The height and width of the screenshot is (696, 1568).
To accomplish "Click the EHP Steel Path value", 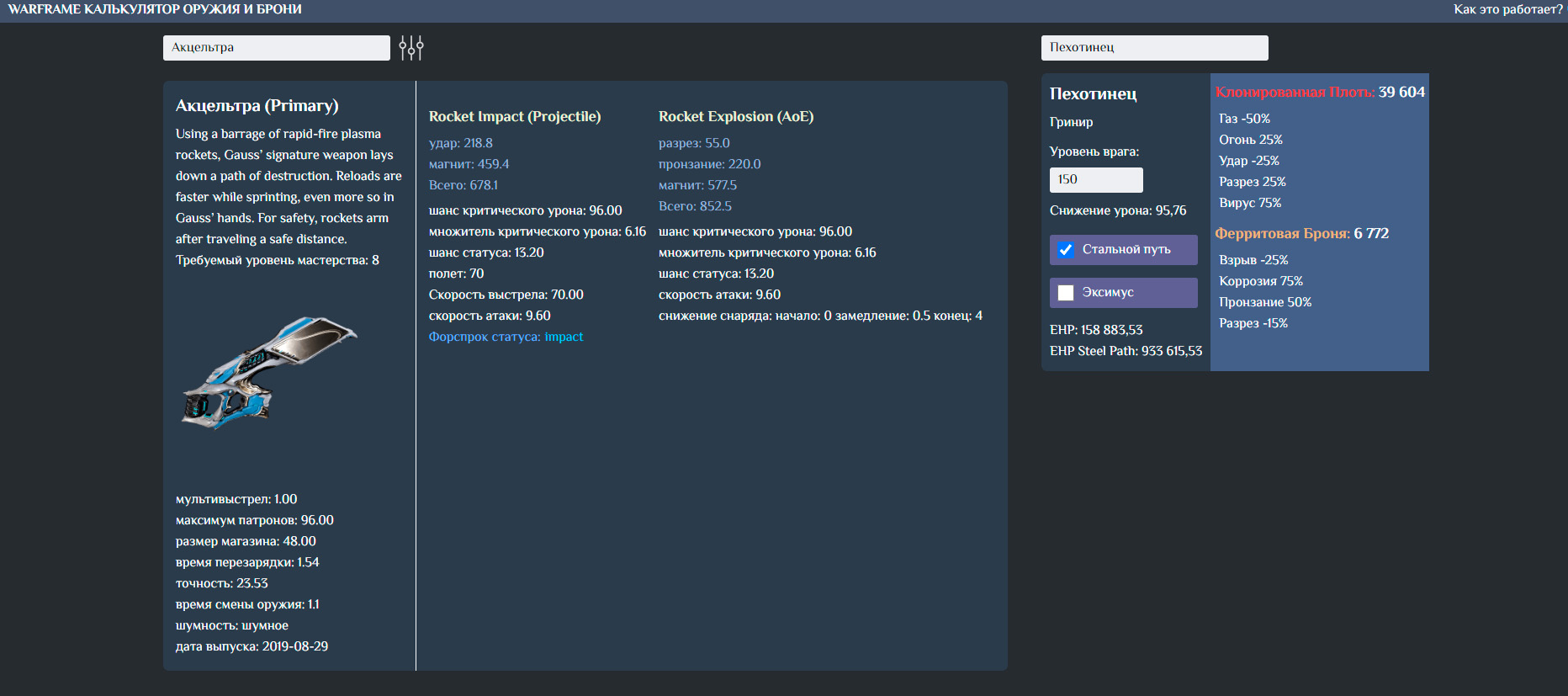I will (x=1126, y=351).
